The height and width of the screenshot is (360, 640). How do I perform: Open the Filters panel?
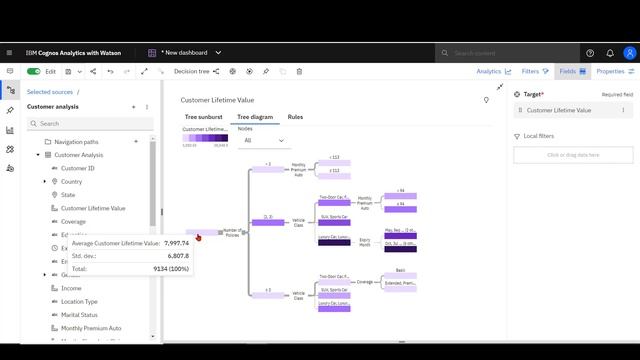(x=535, y=71)
